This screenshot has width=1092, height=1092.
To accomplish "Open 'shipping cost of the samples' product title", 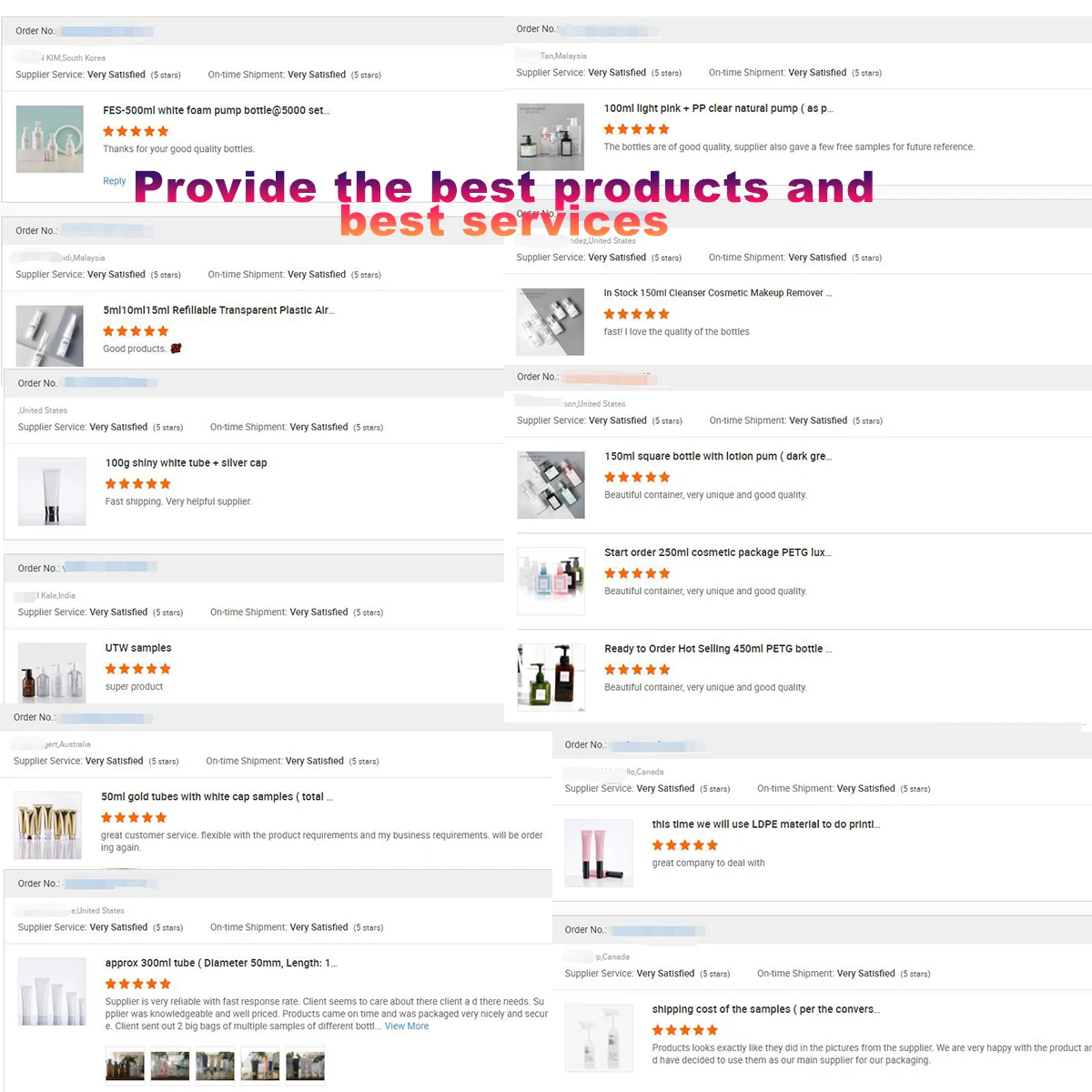I will pyautogui.click(x=765, y=1009).
